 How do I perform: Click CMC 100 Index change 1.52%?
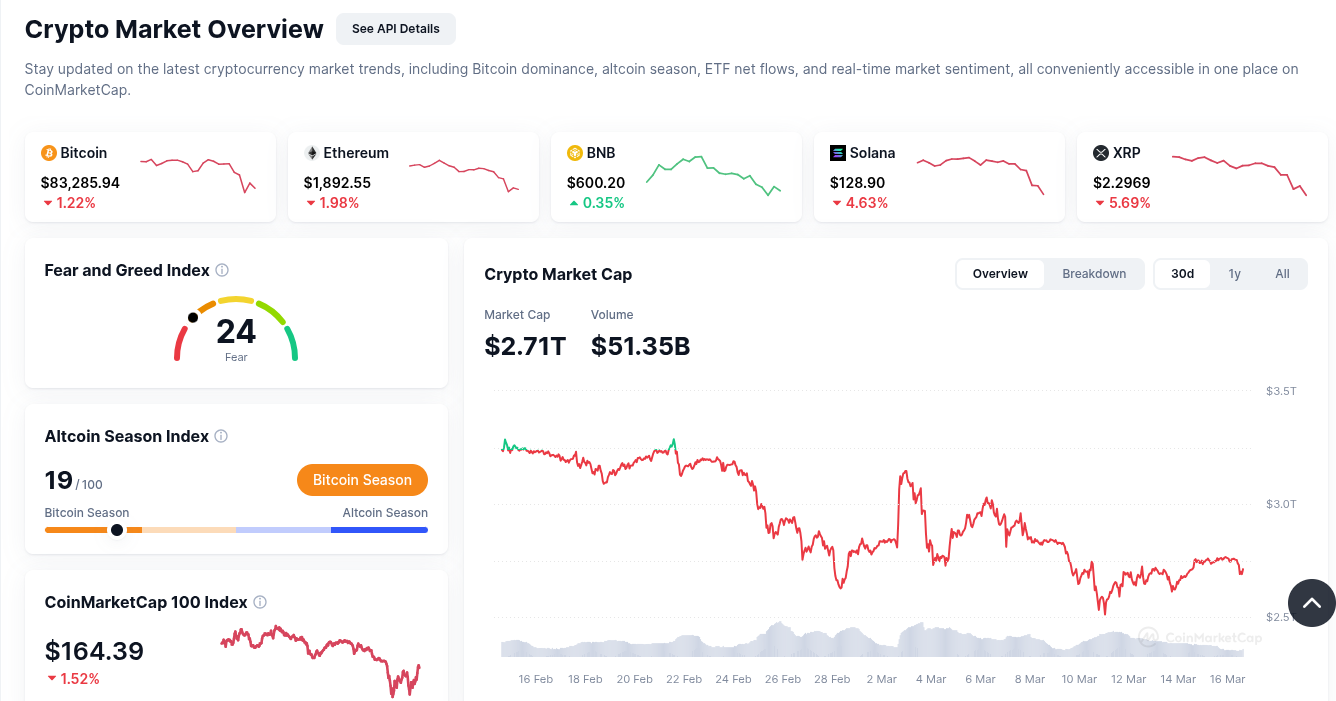tap(73, 679)
